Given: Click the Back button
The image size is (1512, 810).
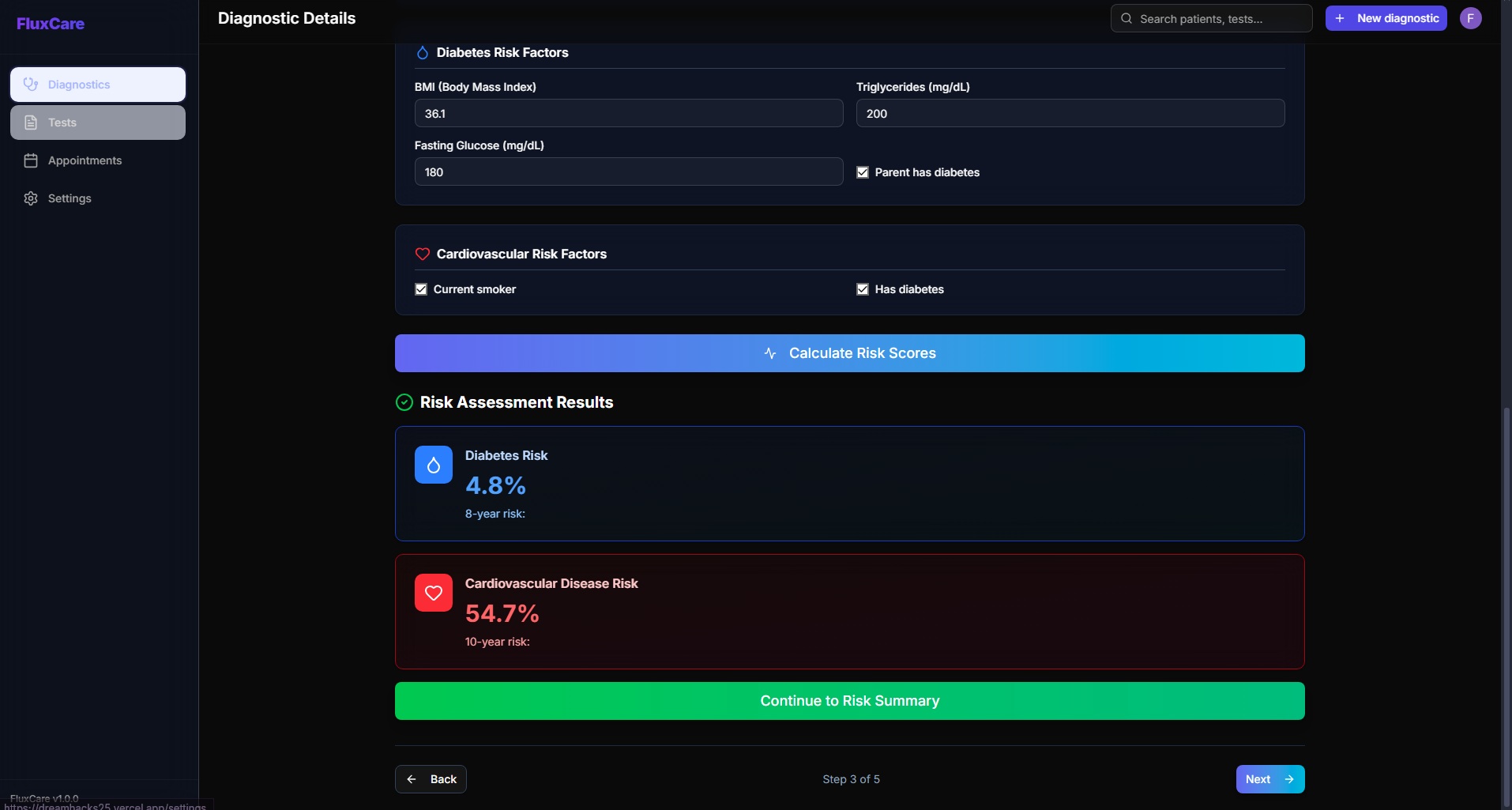Looking at the screenshot, I should (431, 779).
